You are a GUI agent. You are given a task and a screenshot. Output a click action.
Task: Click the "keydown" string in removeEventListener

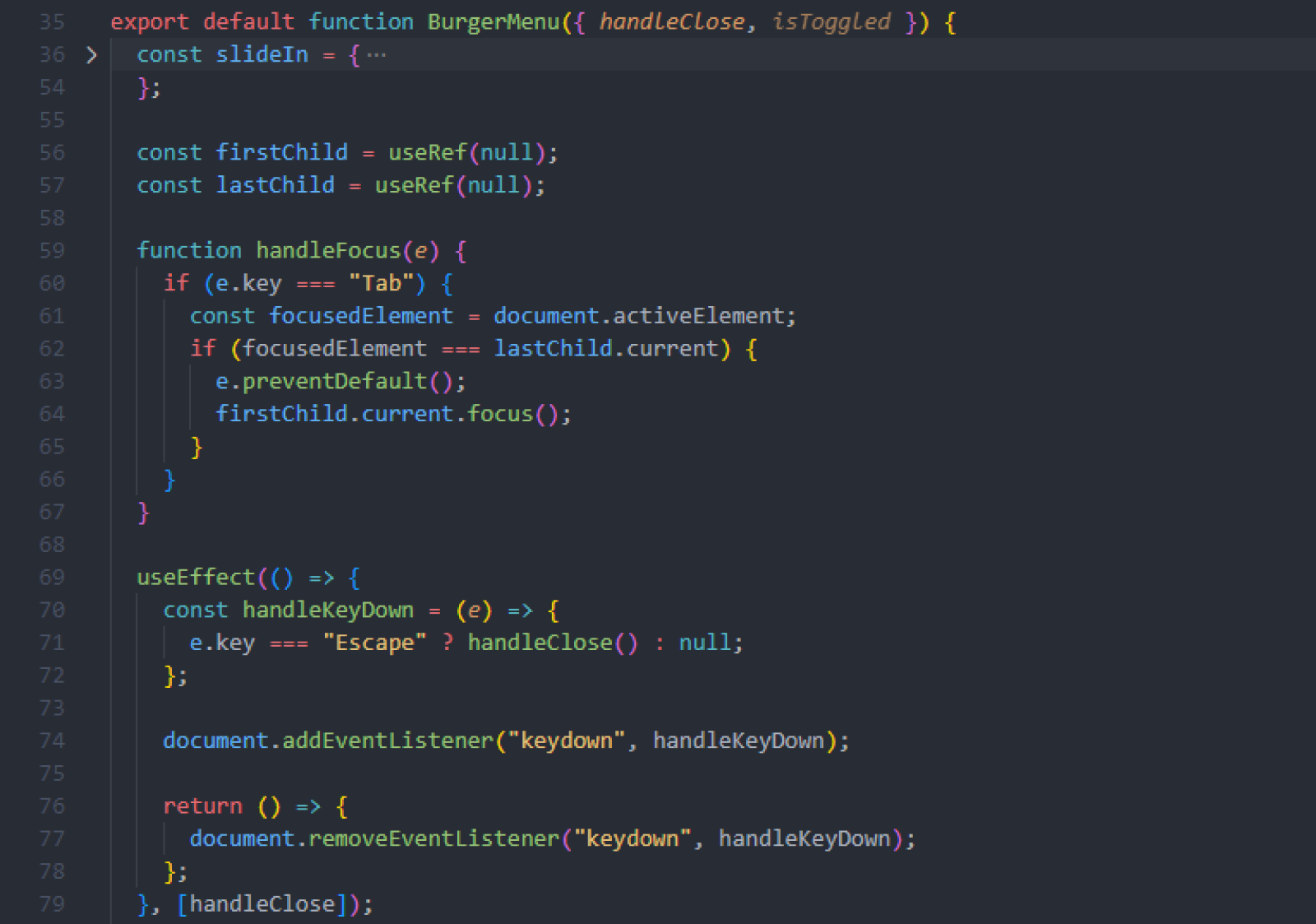(633, 839)
